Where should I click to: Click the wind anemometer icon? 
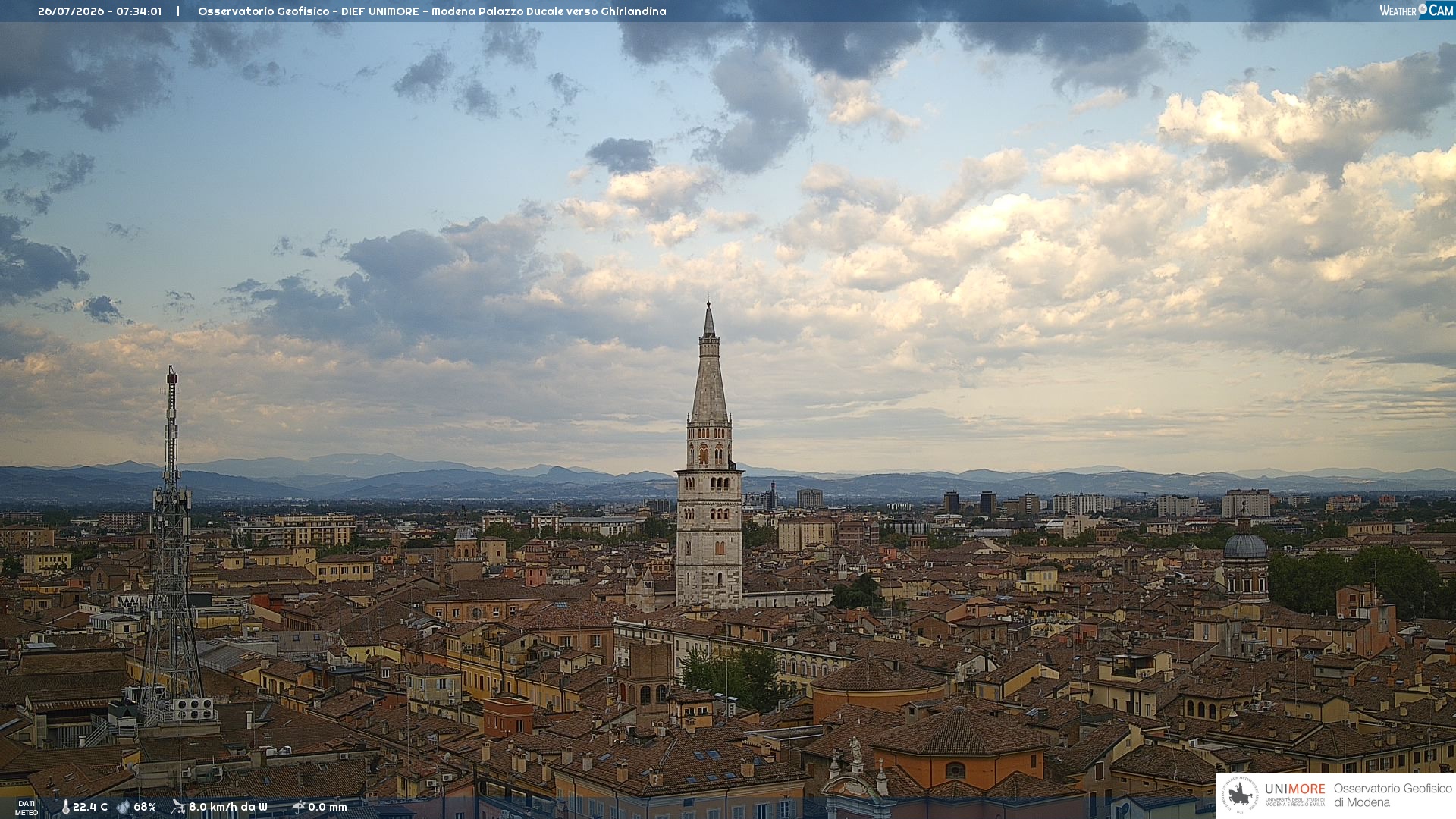pyautogui.click(x=178, y=807)
